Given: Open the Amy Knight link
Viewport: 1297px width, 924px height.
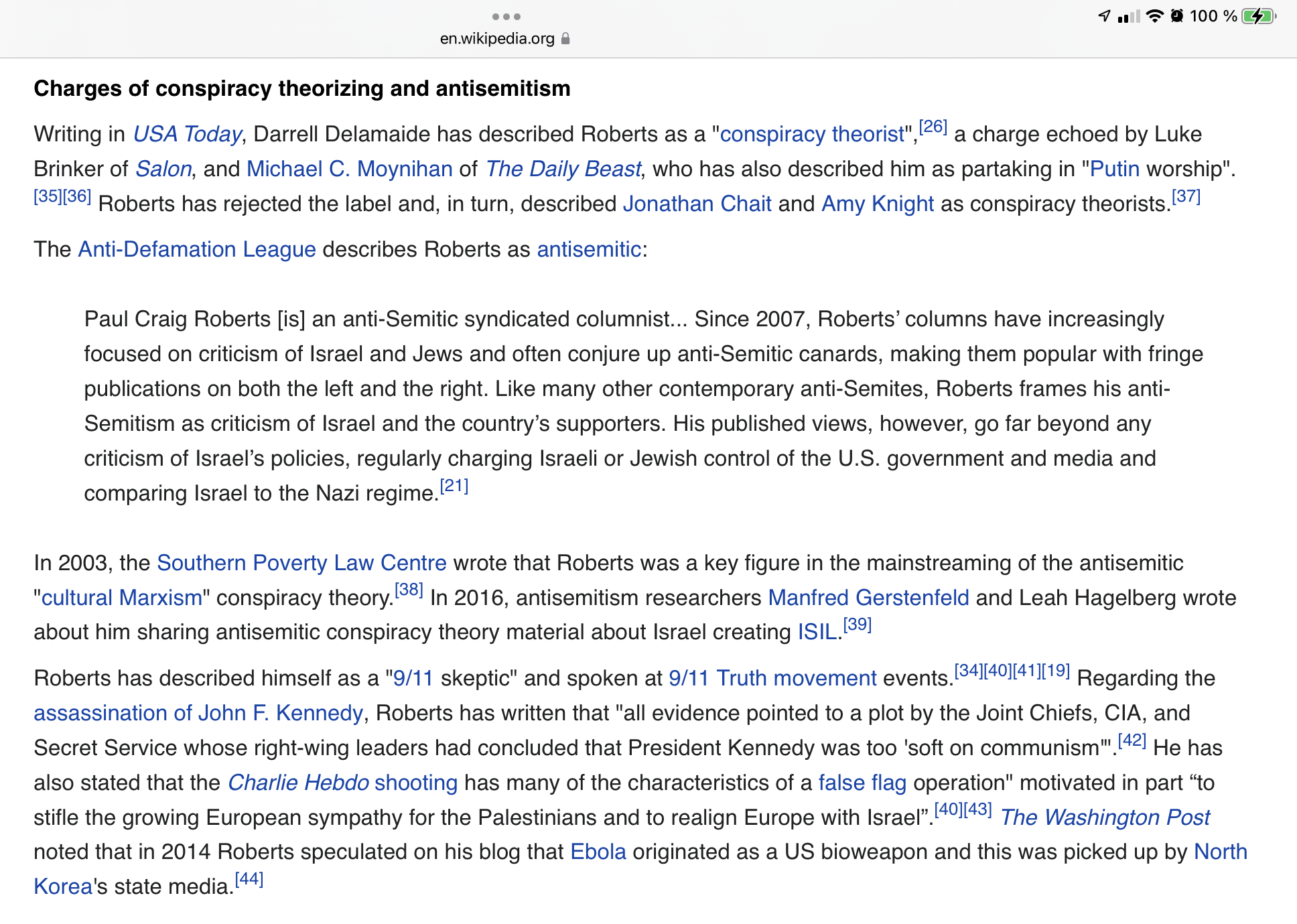Looking at the screenshot, I should [x=878, y=204].
